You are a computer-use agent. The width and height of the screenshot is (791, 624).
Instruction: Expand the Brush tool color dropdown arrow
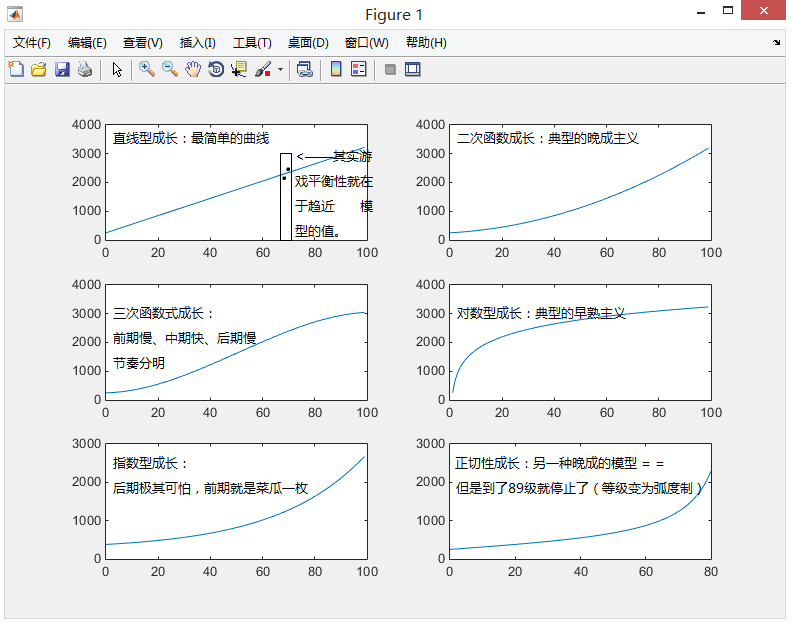pos(280,70)
